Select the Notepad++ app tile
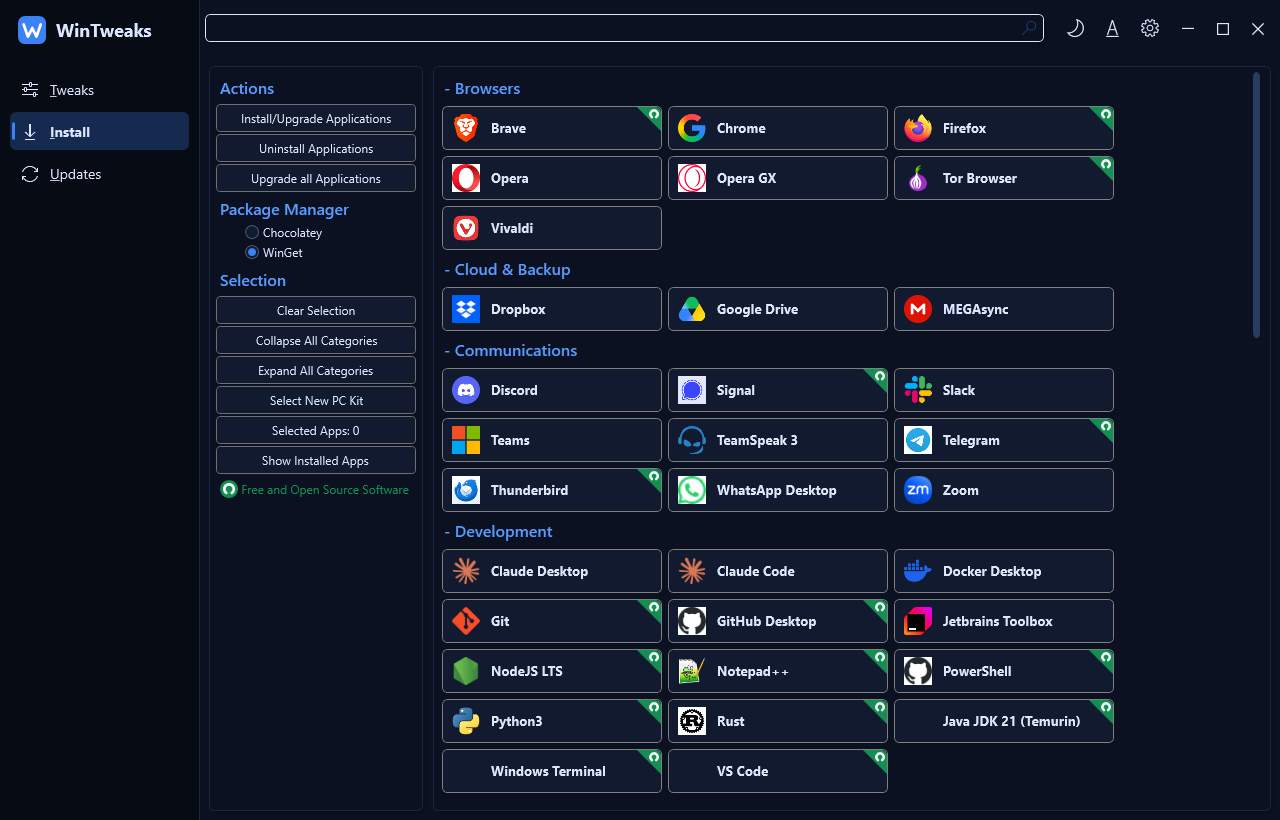This screenshot has width=1280, height=820. (778, 671)
